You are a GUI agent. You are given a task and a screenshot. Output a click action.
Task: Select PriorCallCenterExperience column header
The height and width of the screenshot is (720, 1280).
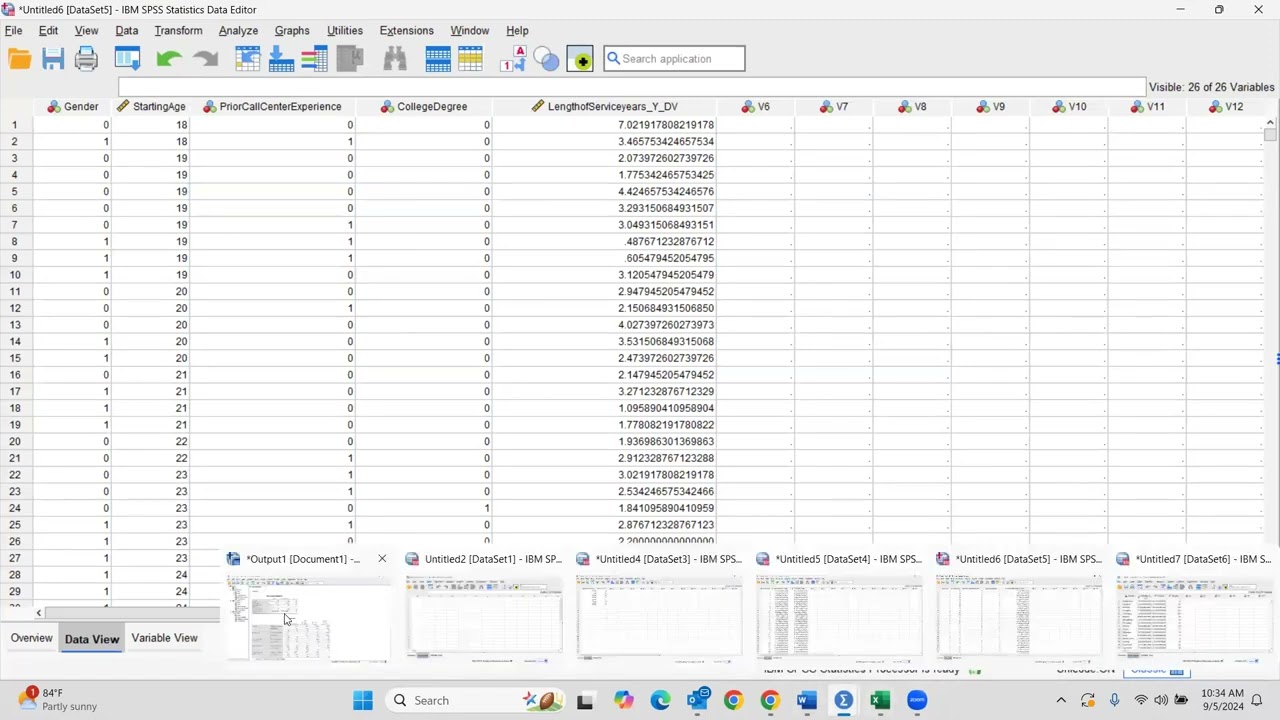tap(272, 107)
